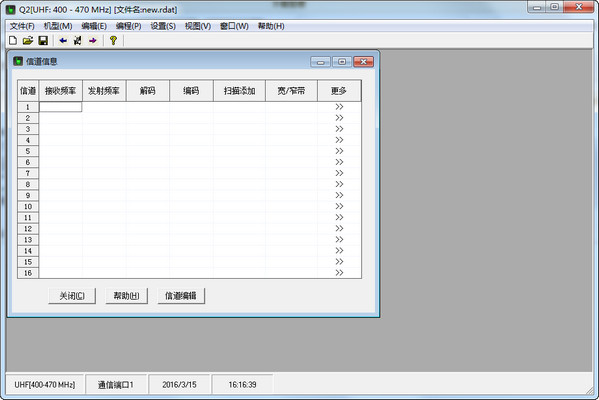Click the 2016/3/15 date in status bar
This screenshot has height=400, width=599.
(x=179, y=385)
